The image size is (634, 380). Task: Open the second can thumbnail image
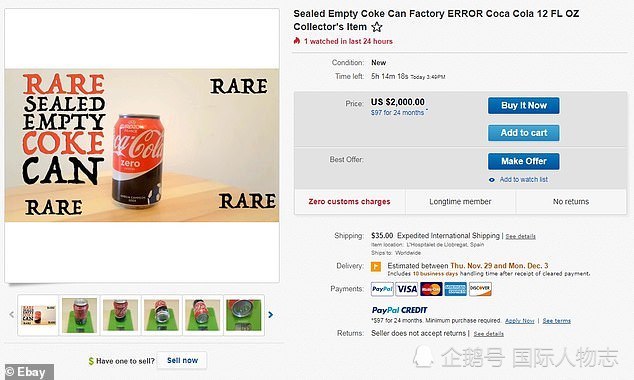(79, 315)
